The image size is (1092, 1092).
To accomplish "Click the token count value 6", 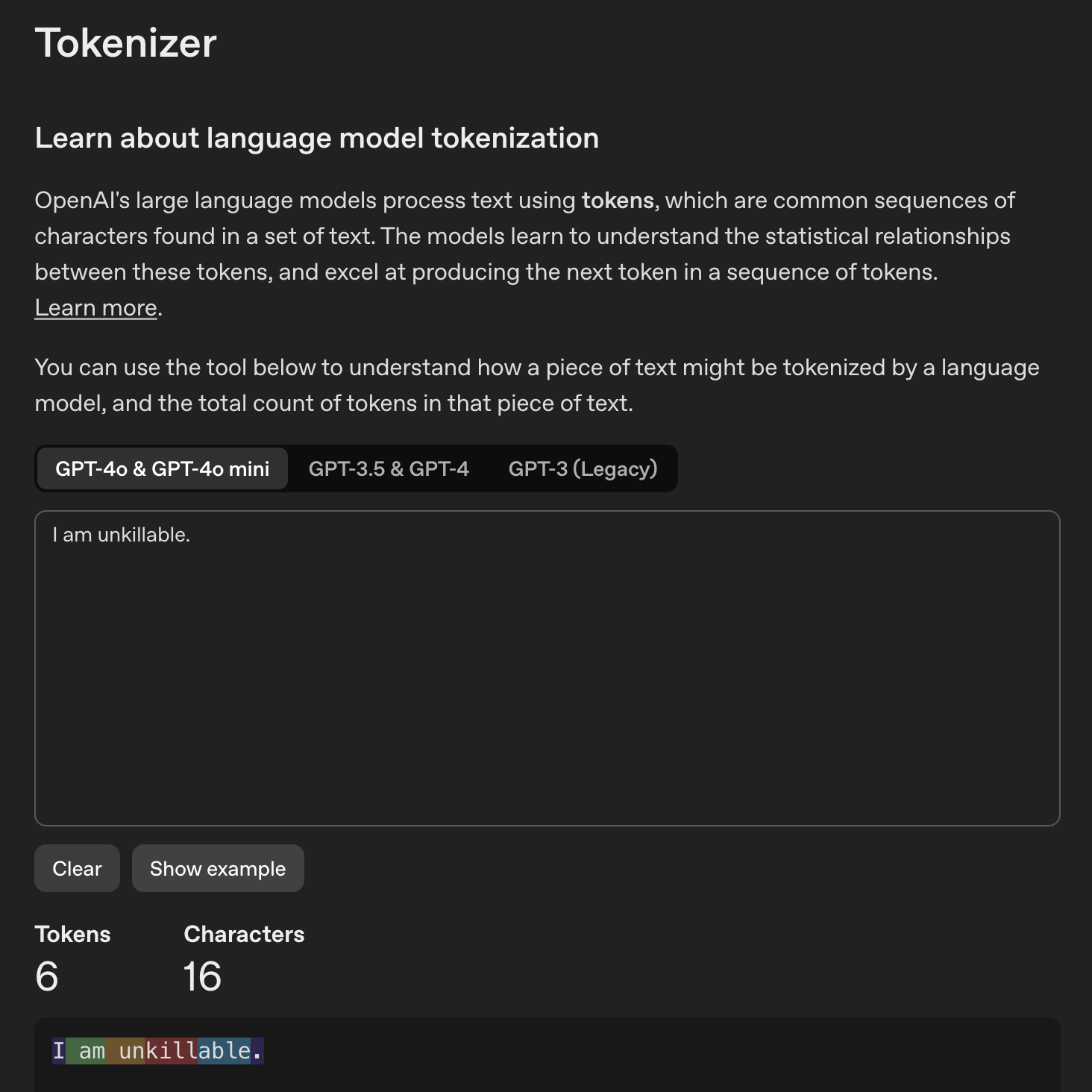I will pyautogui.click(x=46, y=976).
